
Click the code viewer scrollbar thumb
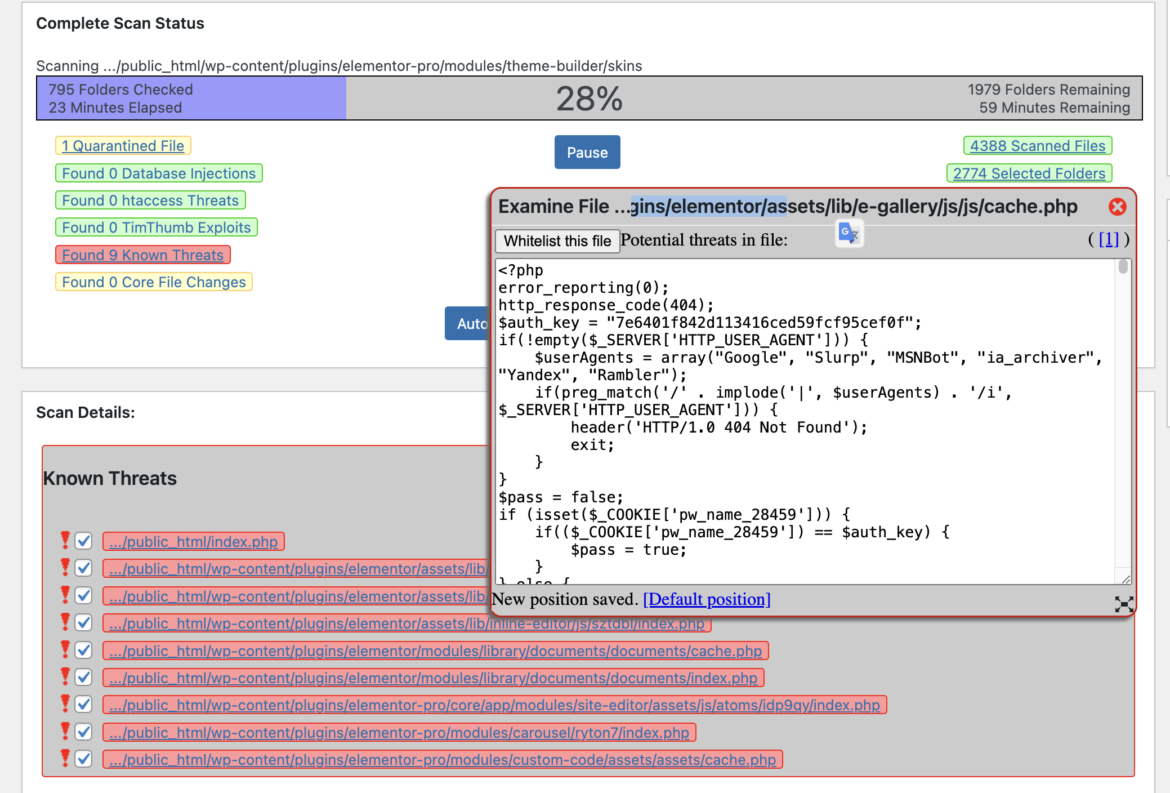(1123, 267)
